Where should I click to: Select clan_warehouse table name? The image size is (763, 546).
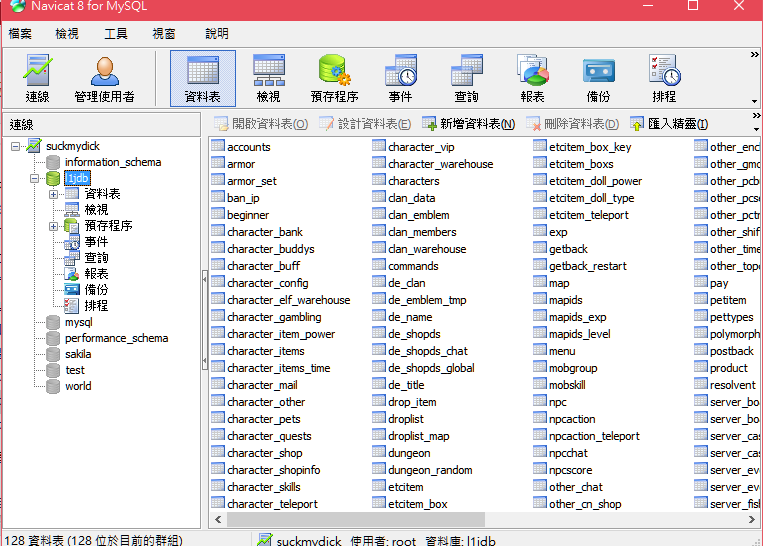click(427, 249)
